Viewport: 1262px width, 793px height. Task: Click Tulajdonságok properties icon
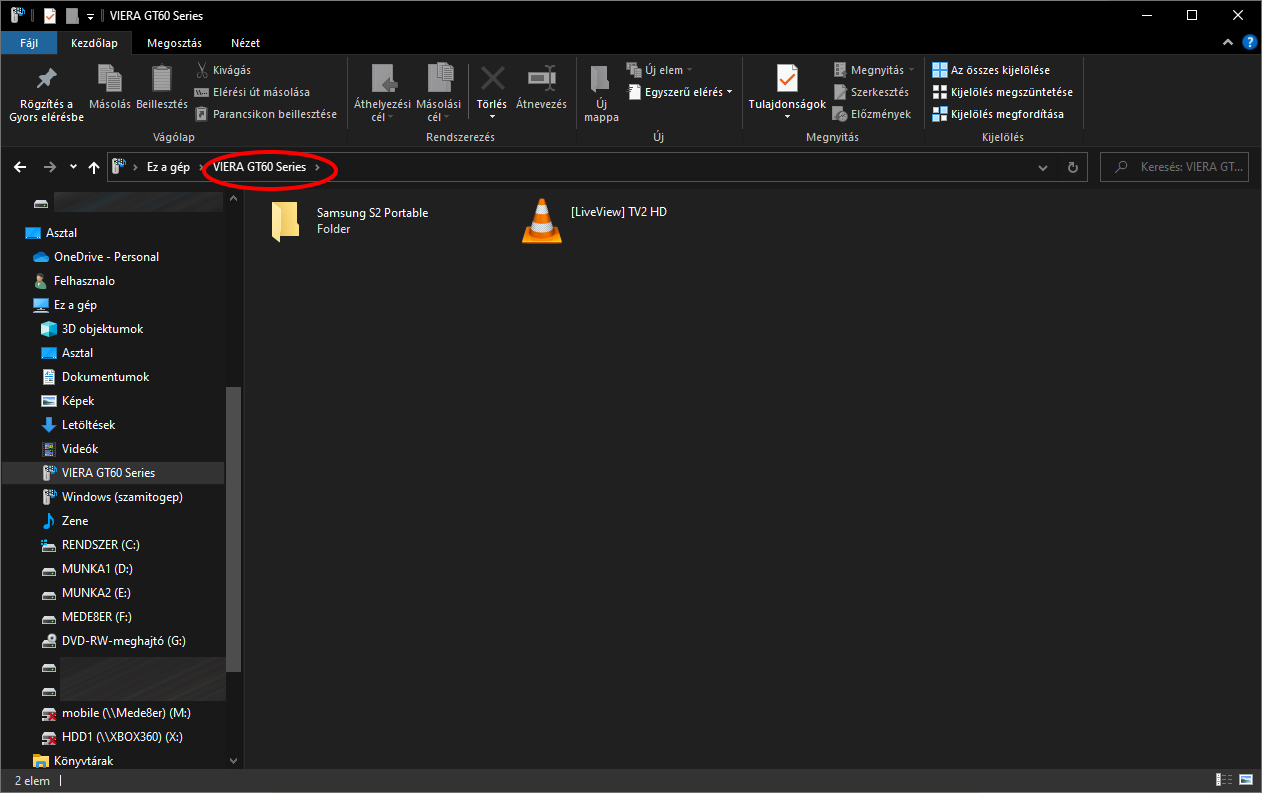(787, 80)
